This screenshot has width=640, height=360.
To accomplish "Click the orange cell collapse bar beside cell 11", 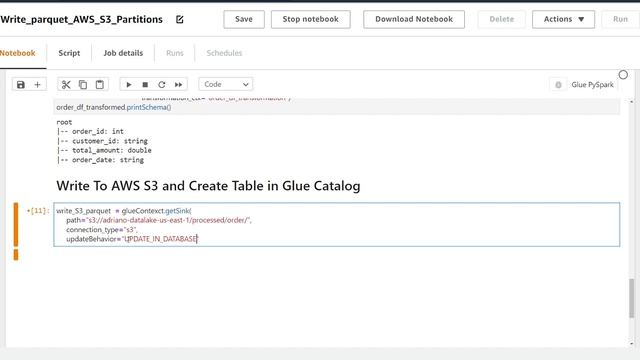I will coord(16,224).
